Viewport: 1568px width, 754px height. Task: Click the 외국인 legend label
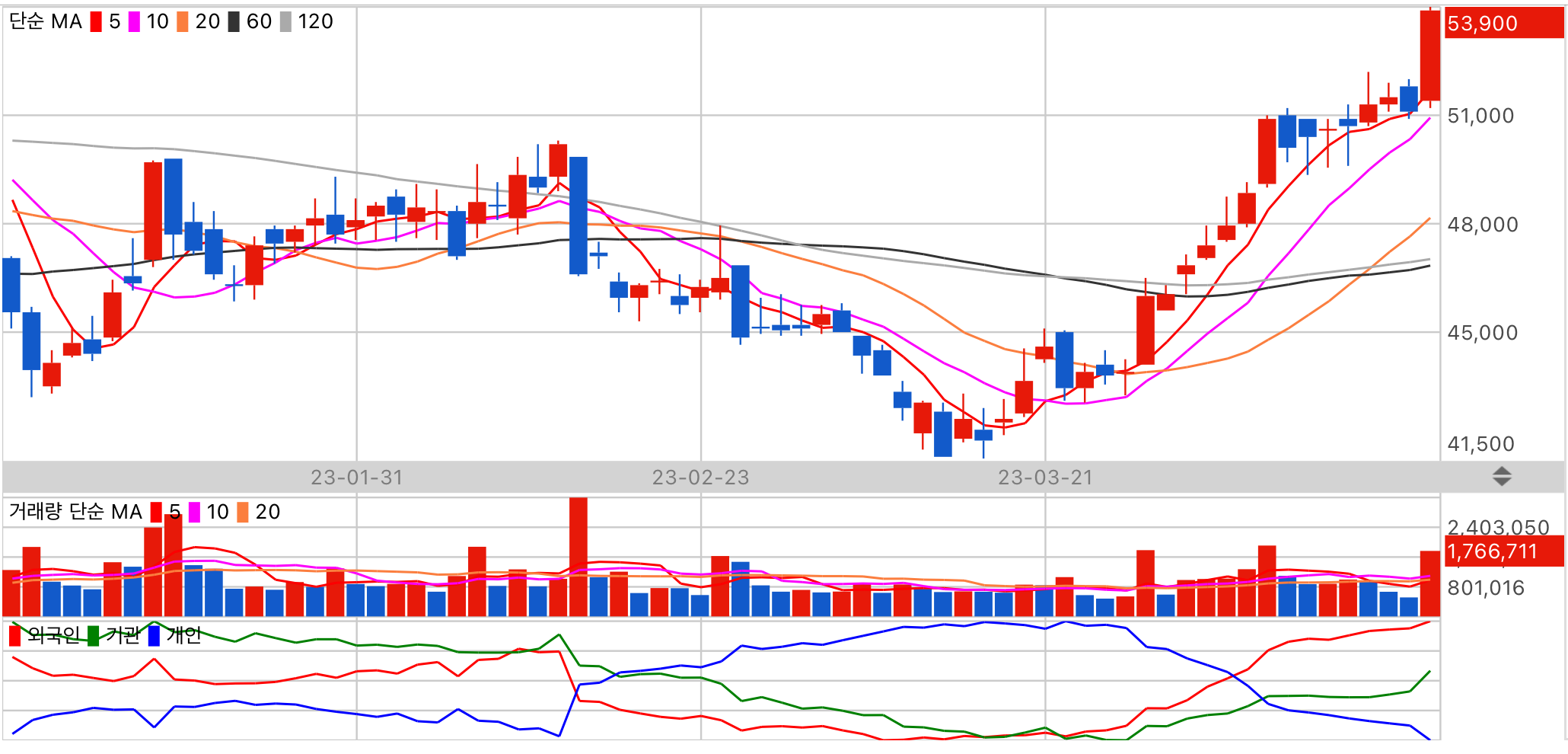coord(53,635)
